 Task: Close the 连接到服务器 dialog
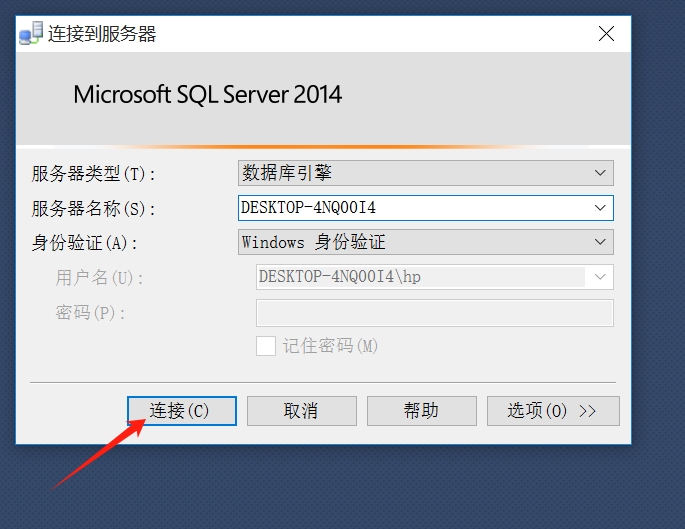(x=606, y=34)
